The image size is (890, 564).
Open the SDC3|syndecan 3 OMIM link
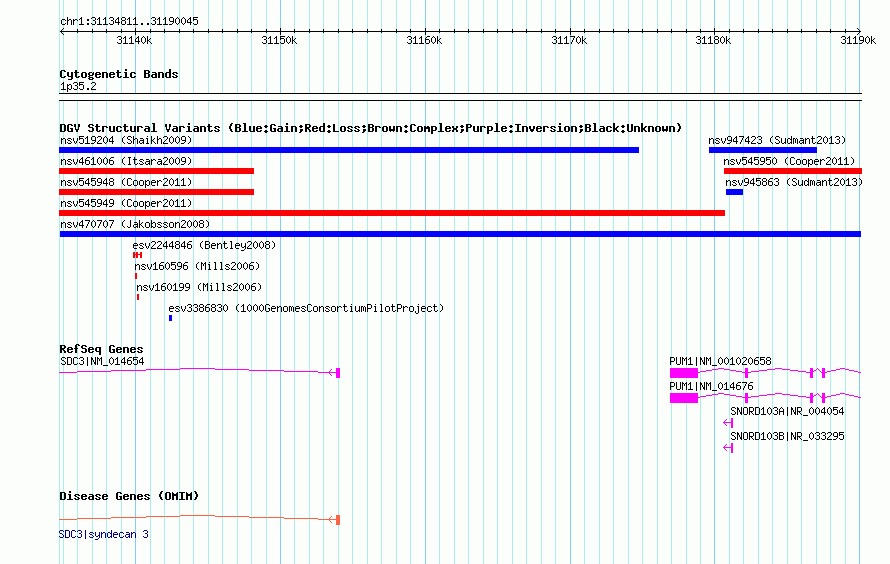104,534
